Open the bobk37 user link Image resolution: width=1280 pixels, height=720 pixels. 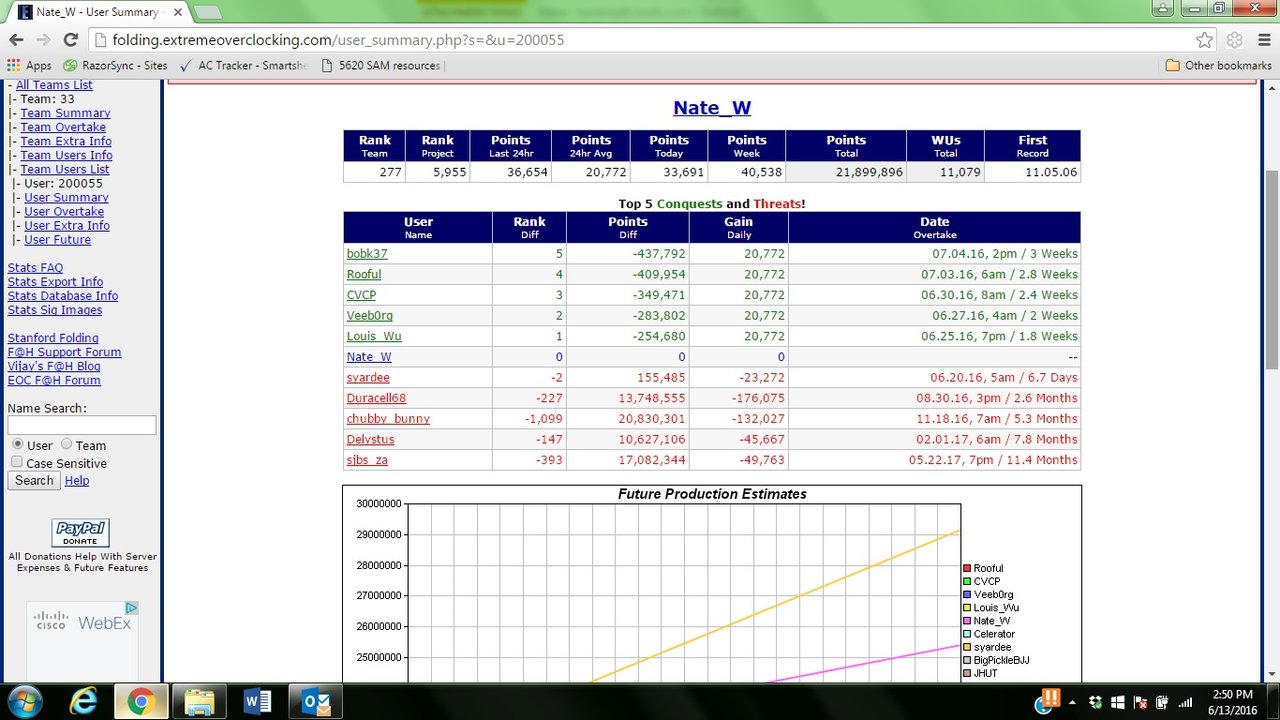tap(366, 254)
